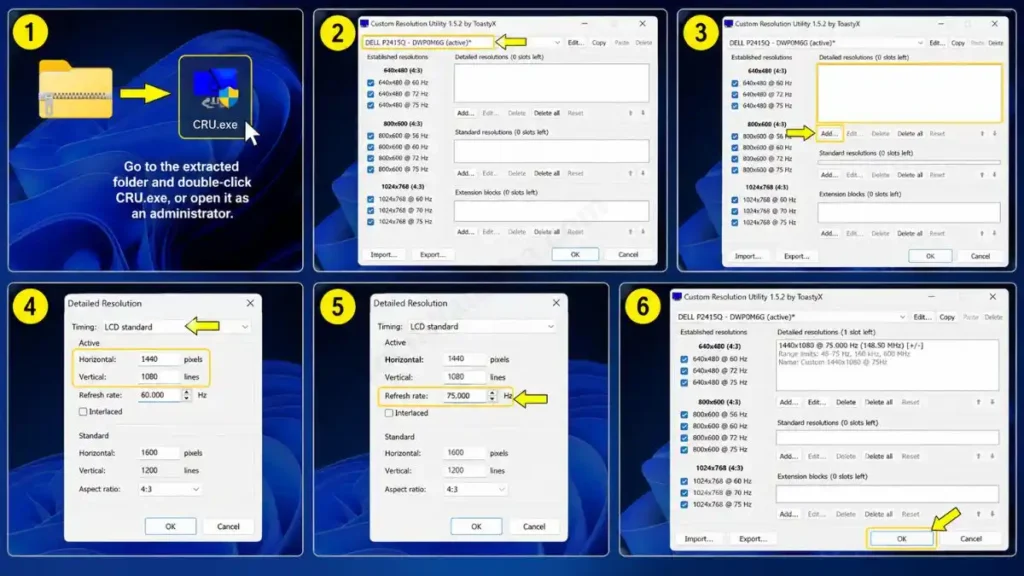This screenshot has width=1024, height=576.
Task: Click OK in the step 3 window
Action: tap(930, 256)
